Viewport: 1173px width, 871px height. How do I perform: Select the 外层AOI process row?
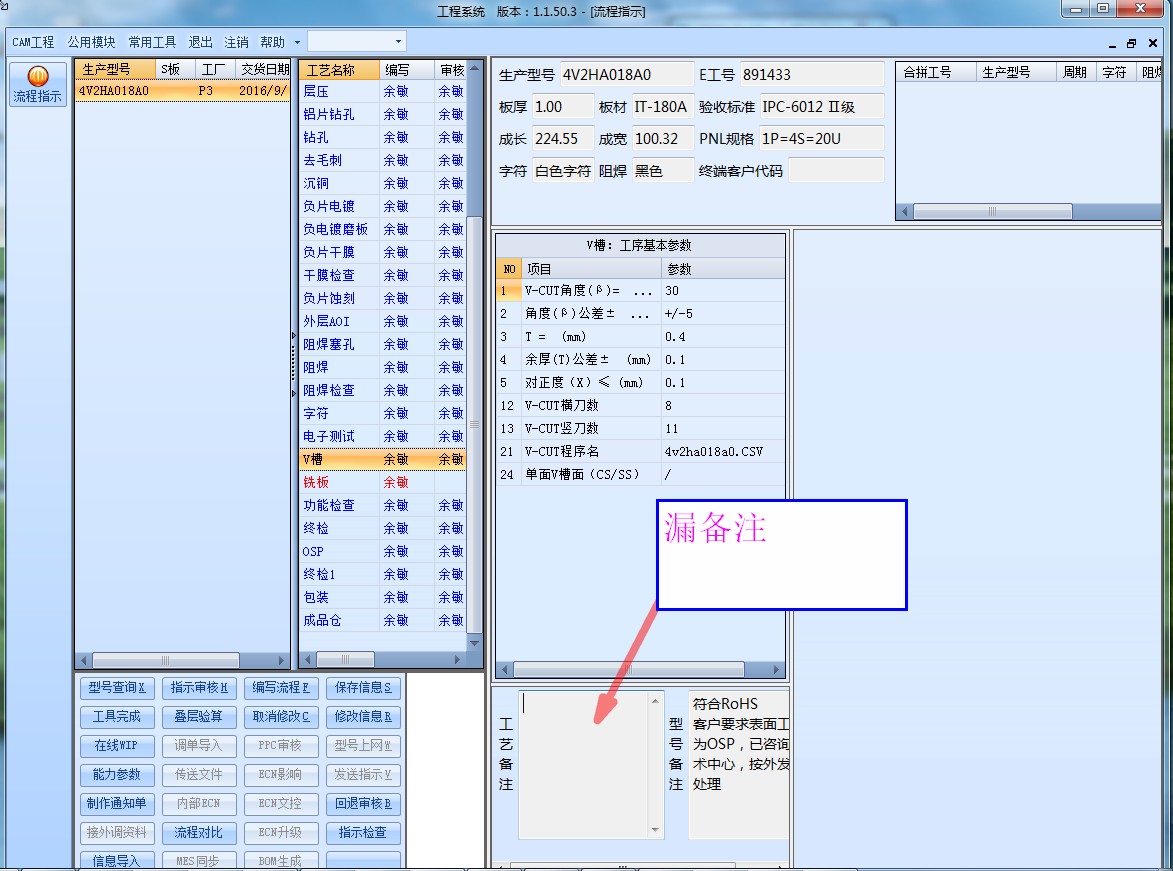[382, 322]
